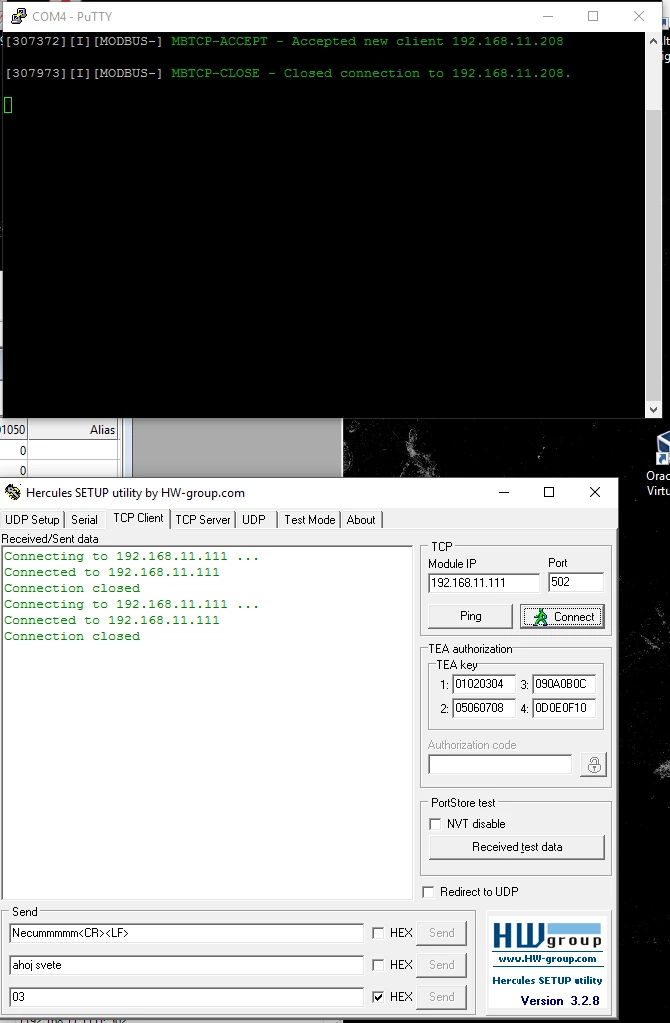670x1023 pixels.
Task: Click up arrow on PuTTY scrollbar
Action: (x=653, y=41)
